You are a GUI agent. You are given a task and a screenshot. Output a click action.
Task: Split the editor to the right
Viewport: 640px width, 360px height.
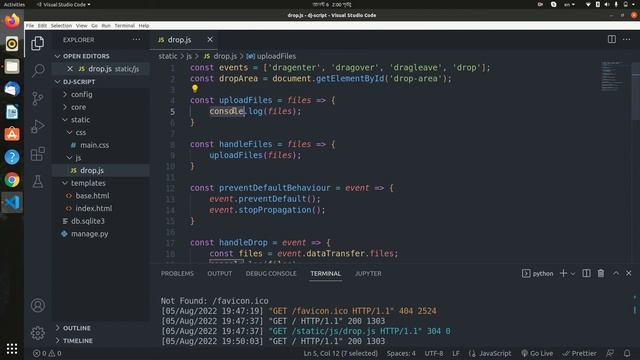[x=611, y=39]
